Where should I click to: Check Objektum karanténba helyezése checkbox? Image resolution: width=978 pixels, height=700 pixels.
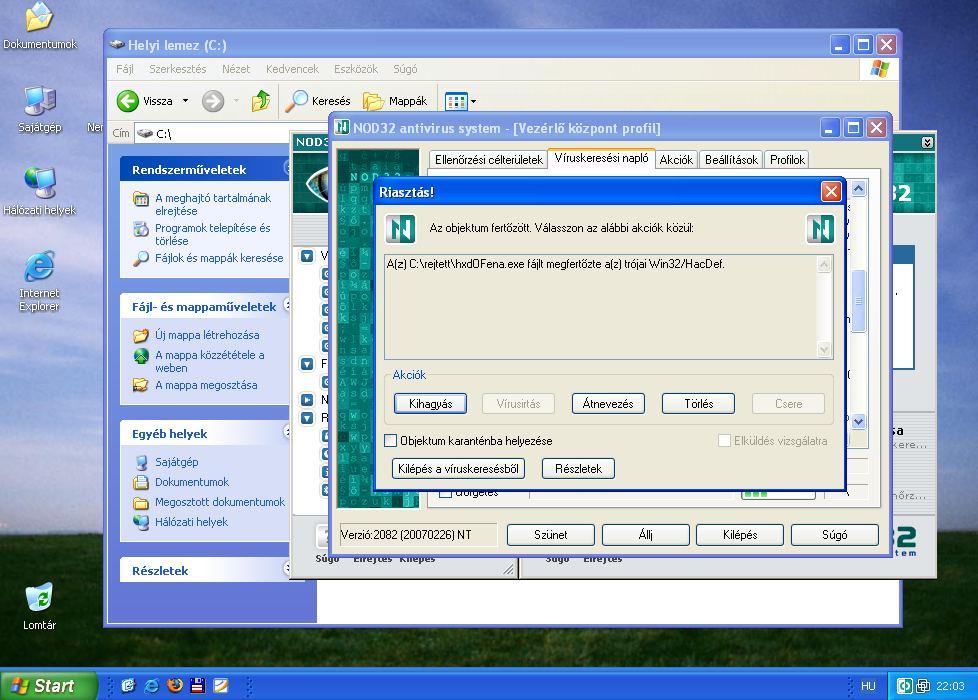click(x=391, y=440)
